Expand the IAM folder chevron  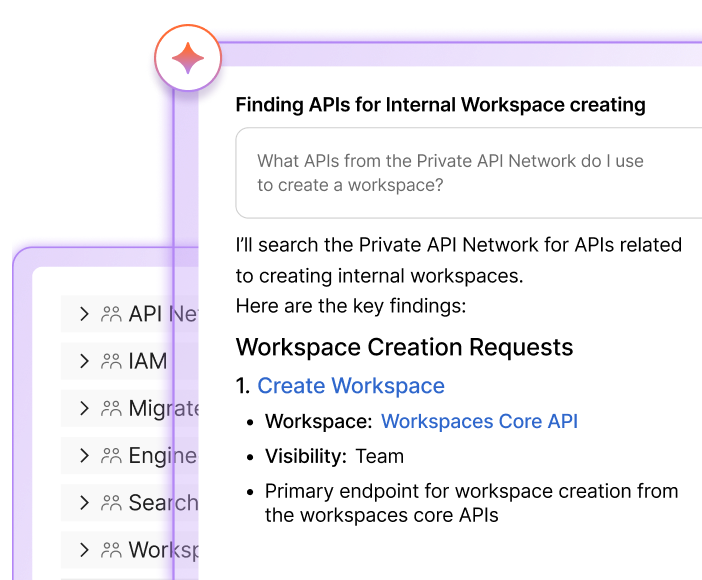pos(84,362)
